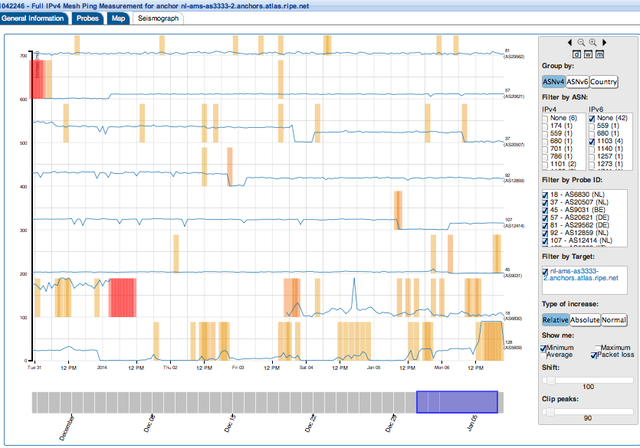Check IPv4 None (6) filter

click(x=545, y=118)
